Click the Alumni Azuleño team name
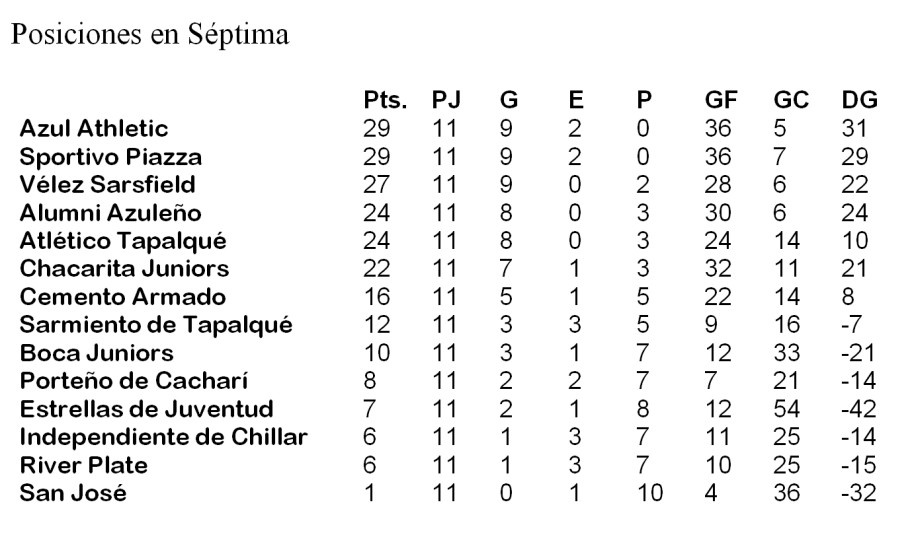910x556 pixels. [x=110, y=213]
